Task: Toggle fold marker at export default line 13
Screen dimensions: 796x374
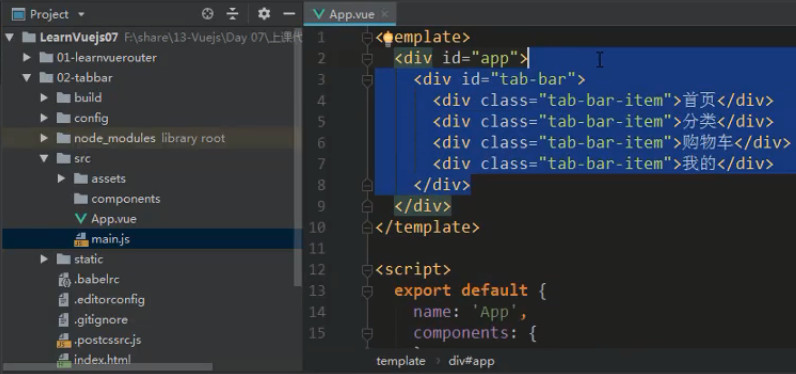Action: tap(367, 291)
